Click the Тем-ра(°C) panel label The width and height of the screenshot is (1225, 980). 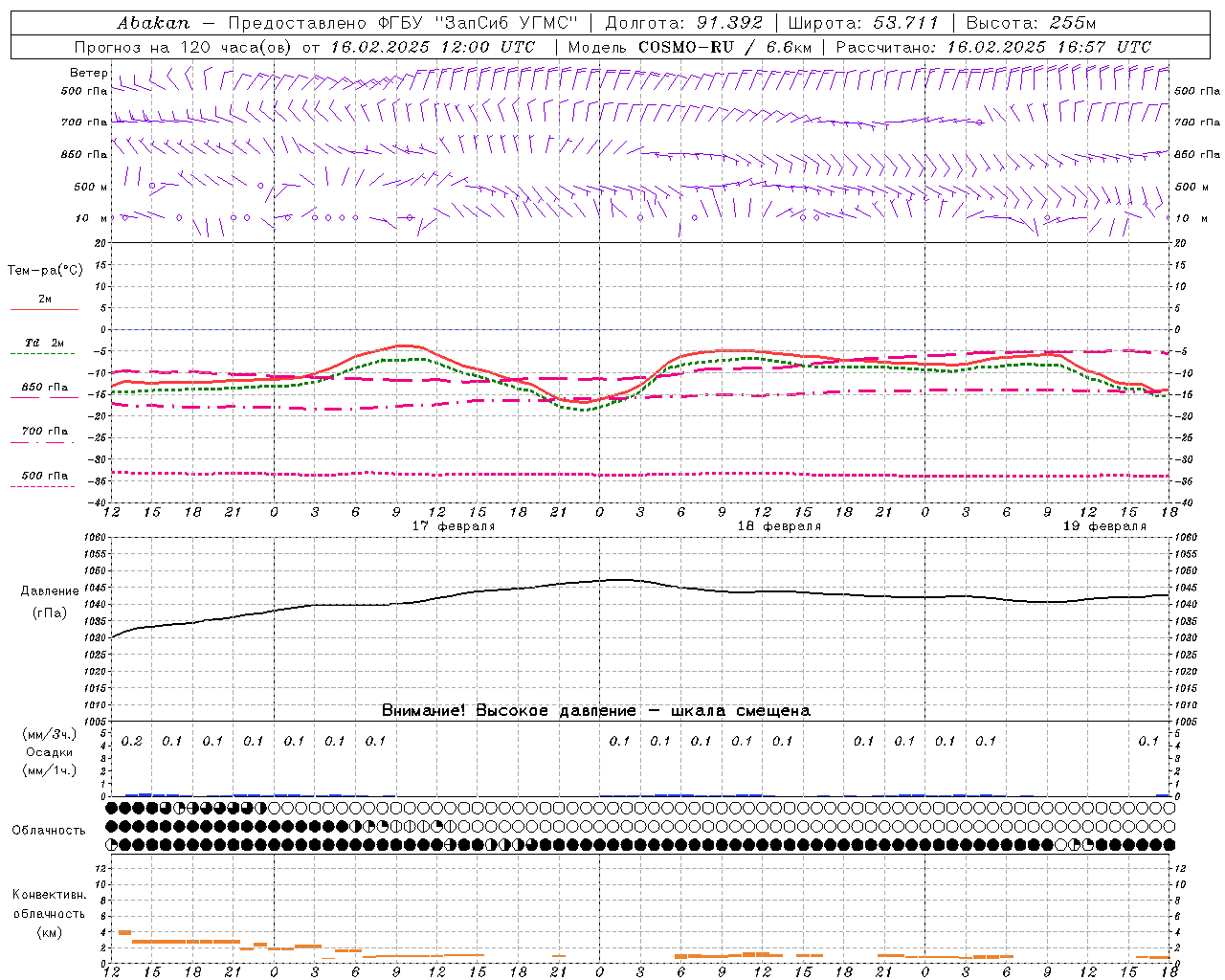(x=45, y=271)
